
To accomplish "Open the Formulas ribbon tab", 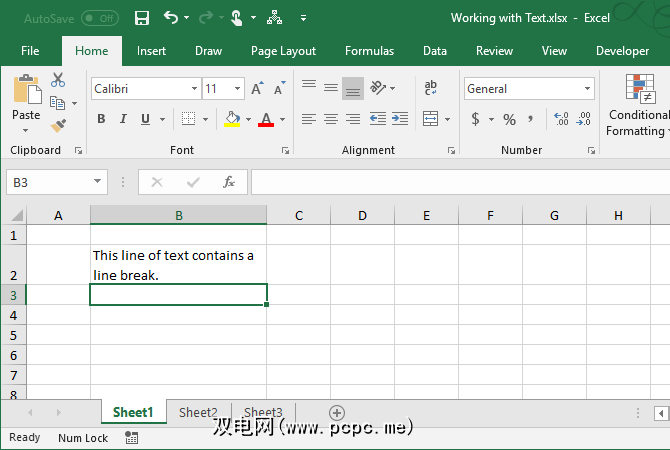I will tap(369, 51).
